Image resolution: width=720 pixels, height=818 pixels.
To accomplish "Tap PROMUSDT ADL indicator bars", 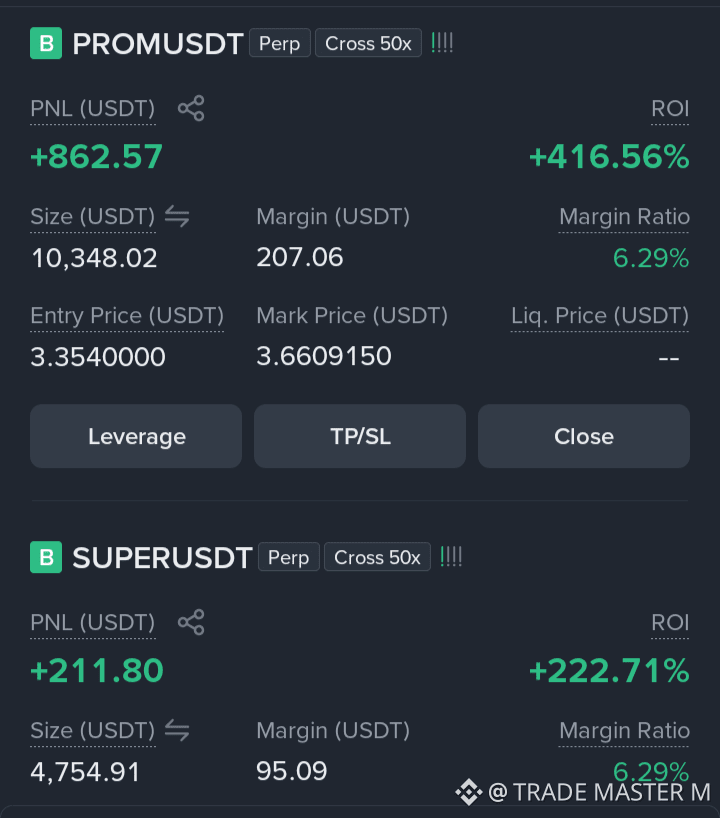I will click(442, 43).
